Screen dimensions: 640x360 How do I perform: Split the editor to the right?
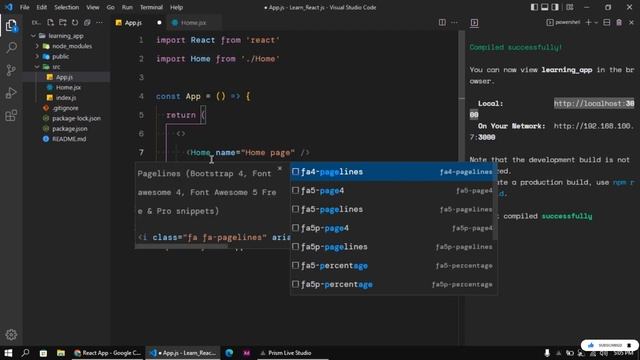pyautogui.click(x=442, y=22)
